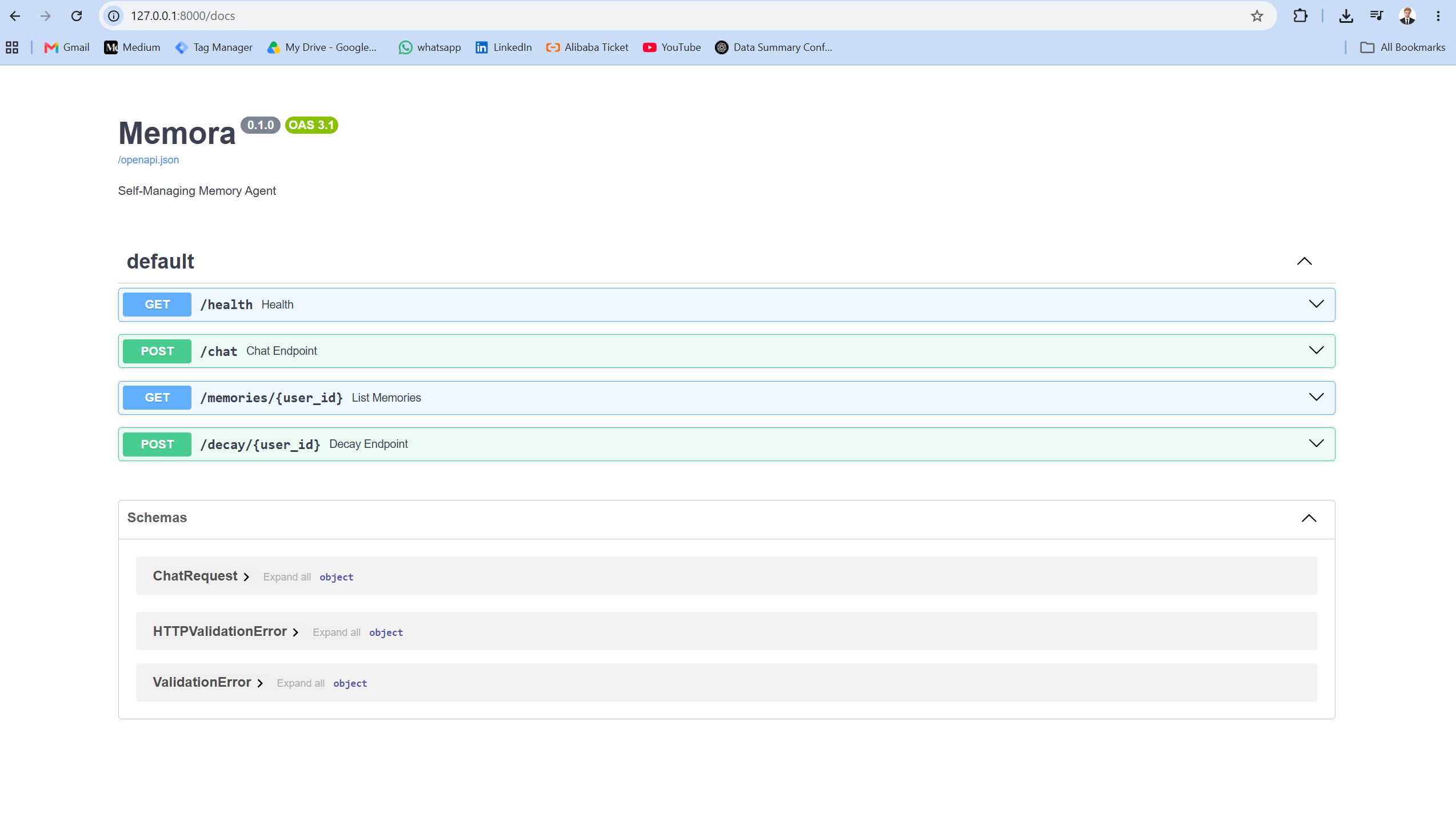Open the browser extensions puzzle icon
This screenshot has width=1456, height=825.
click(1301, 16)
